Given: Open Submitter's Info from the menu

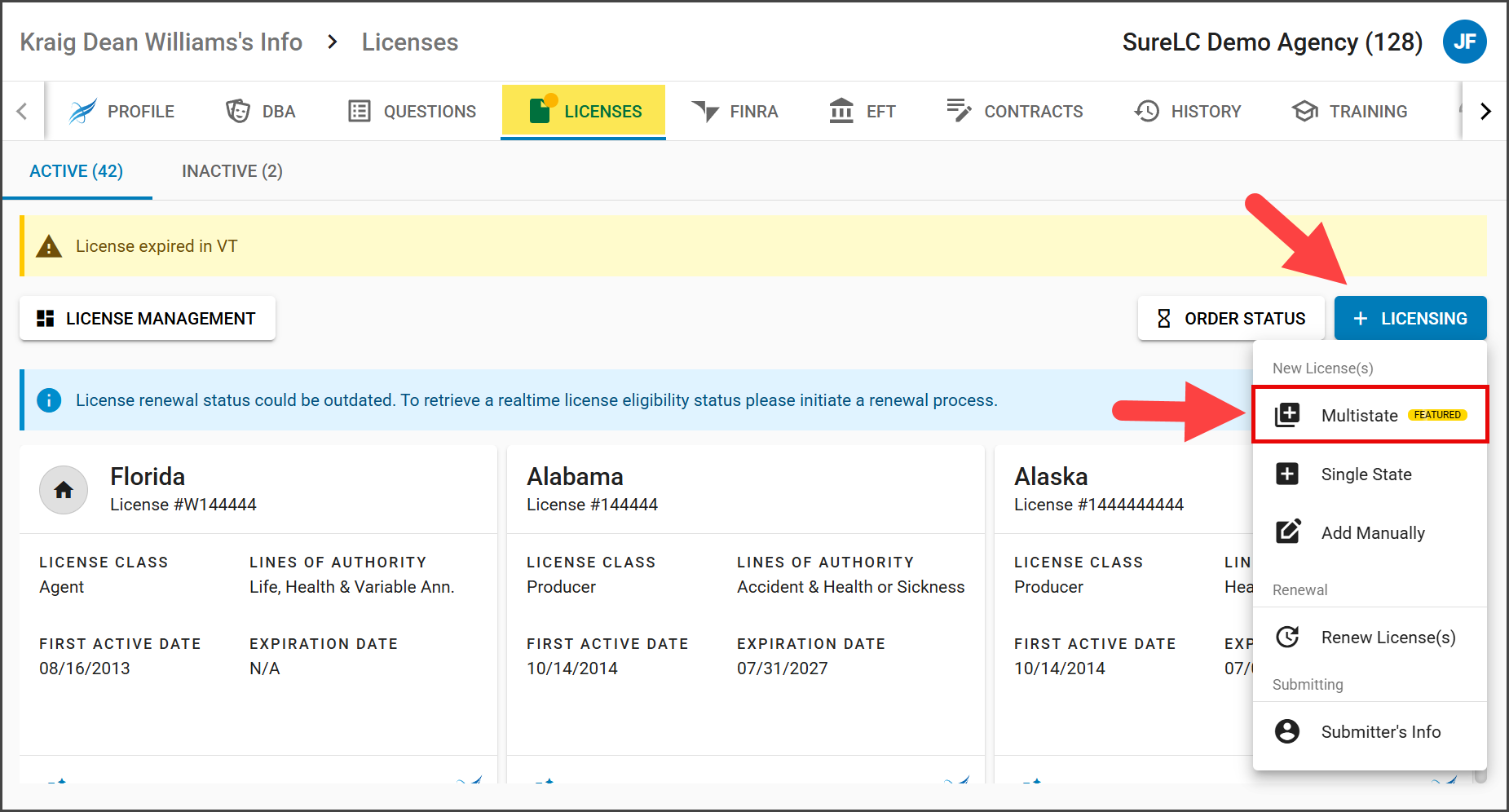Looking at the screenshot, I should click(x=1370, y=731).
